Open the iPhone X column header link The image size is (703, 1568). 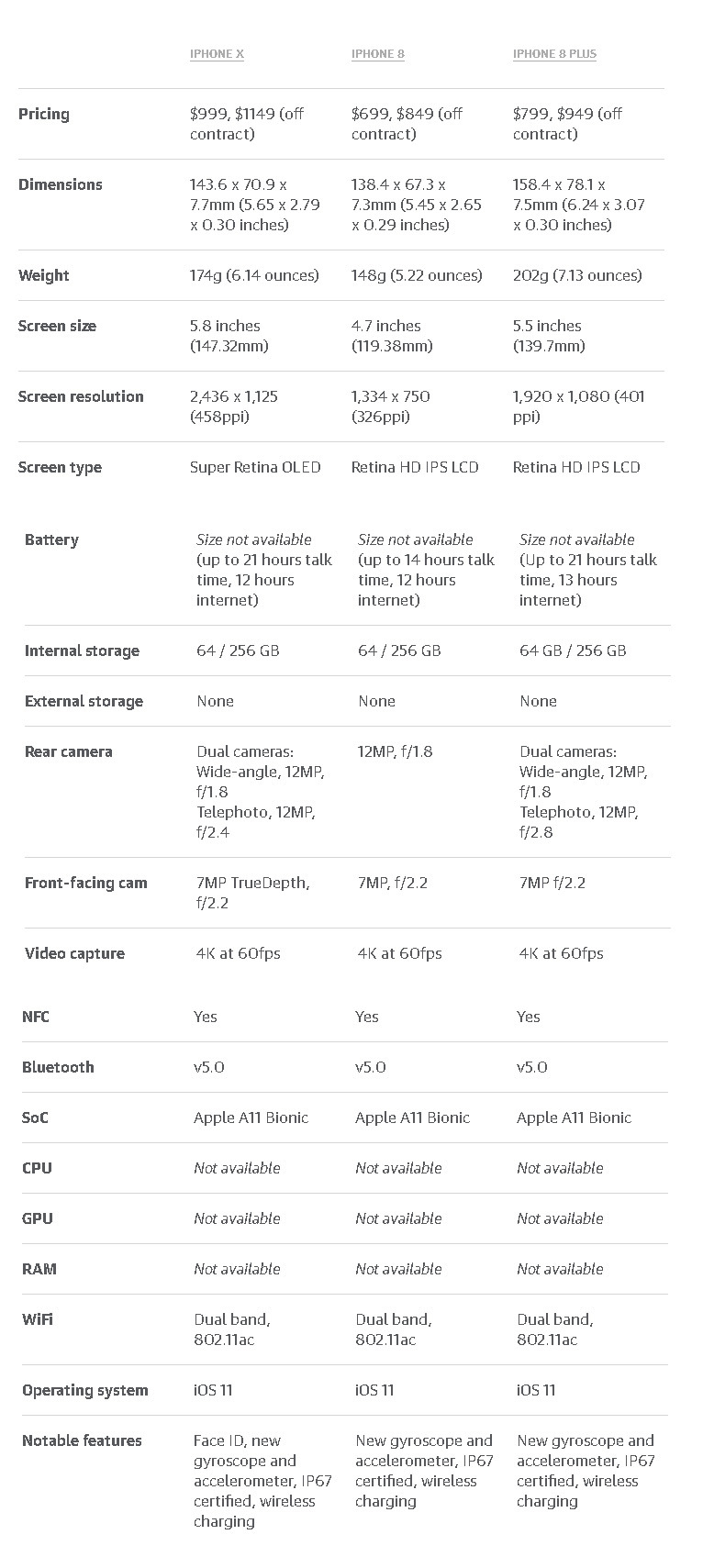coord(217,54)
